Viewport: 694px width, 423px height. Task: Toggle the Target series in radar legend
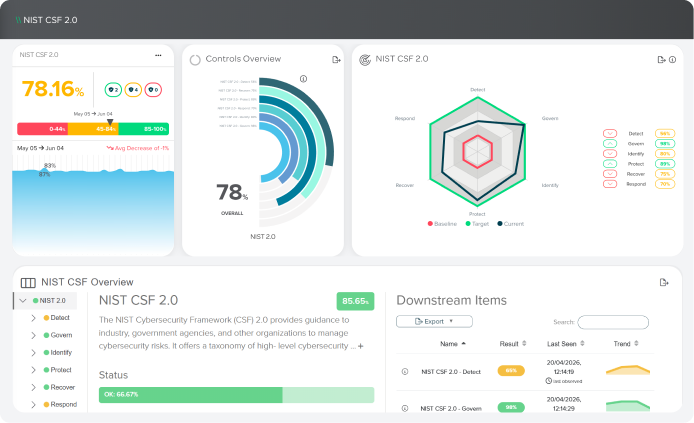click(x=477, y=224)
